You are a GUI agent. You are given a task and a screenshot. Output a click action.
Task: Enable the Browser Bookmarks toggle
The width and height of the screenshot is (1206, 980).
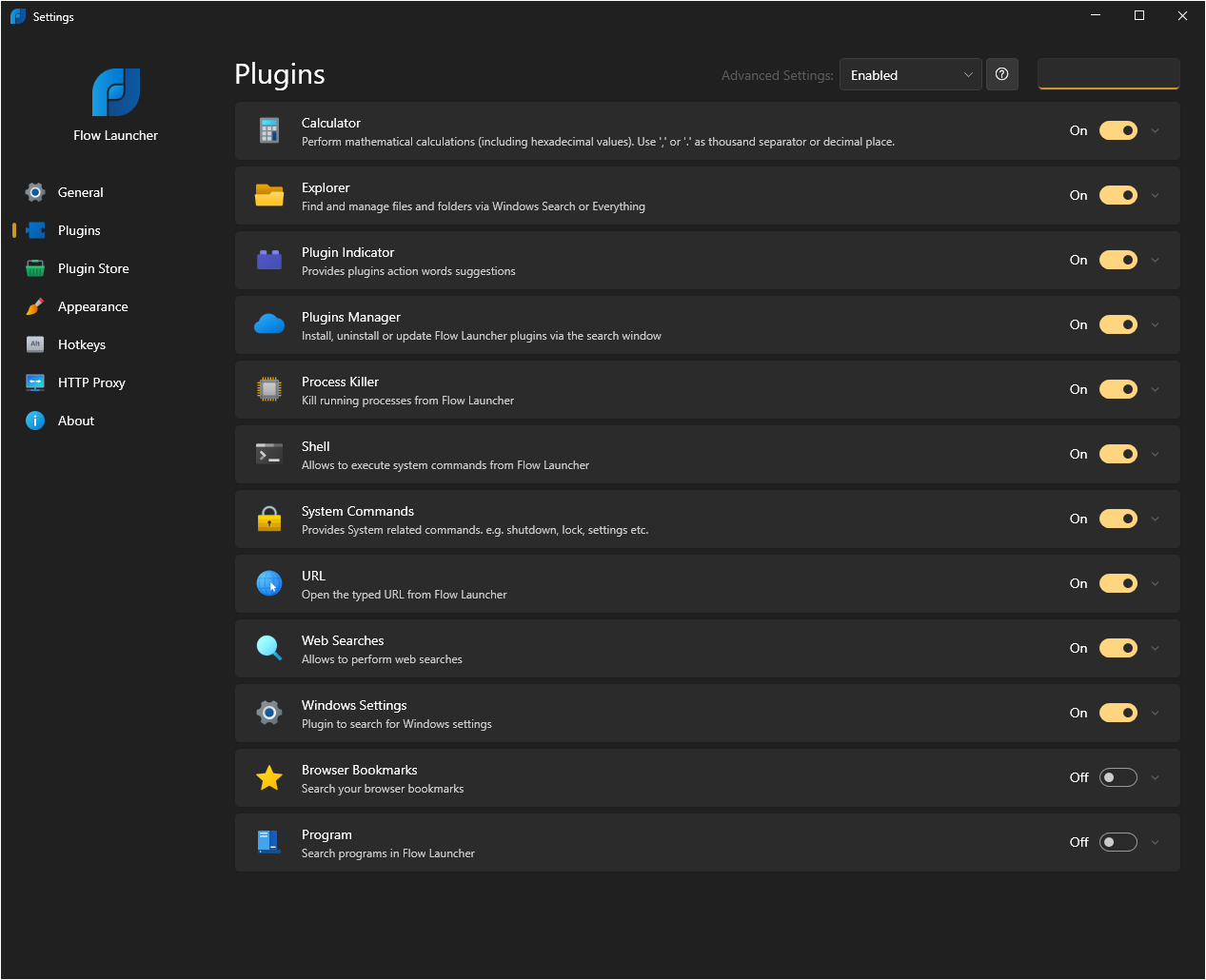point(1118,777)
